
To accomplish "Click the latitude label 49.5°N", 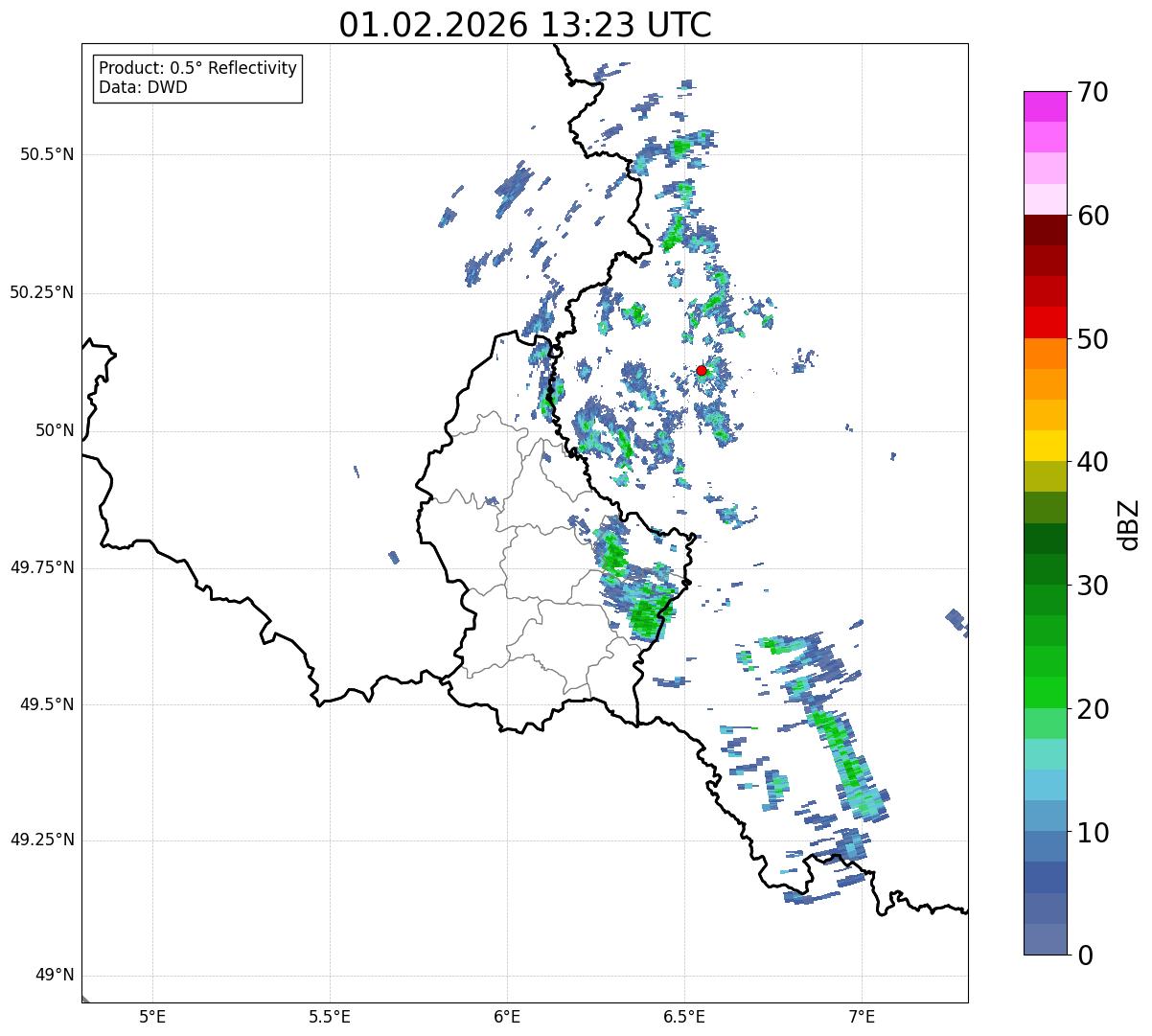I will click(x=47, y=704).
